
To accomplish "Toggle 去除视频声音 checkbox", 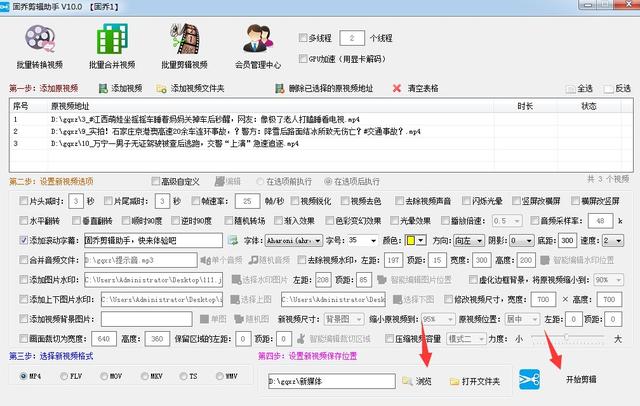I will click(399, 201).
